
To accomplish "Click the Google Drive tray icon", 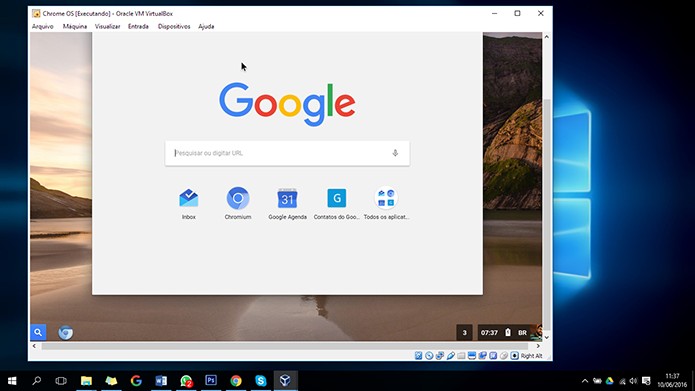I will click(x=609, y=381).
